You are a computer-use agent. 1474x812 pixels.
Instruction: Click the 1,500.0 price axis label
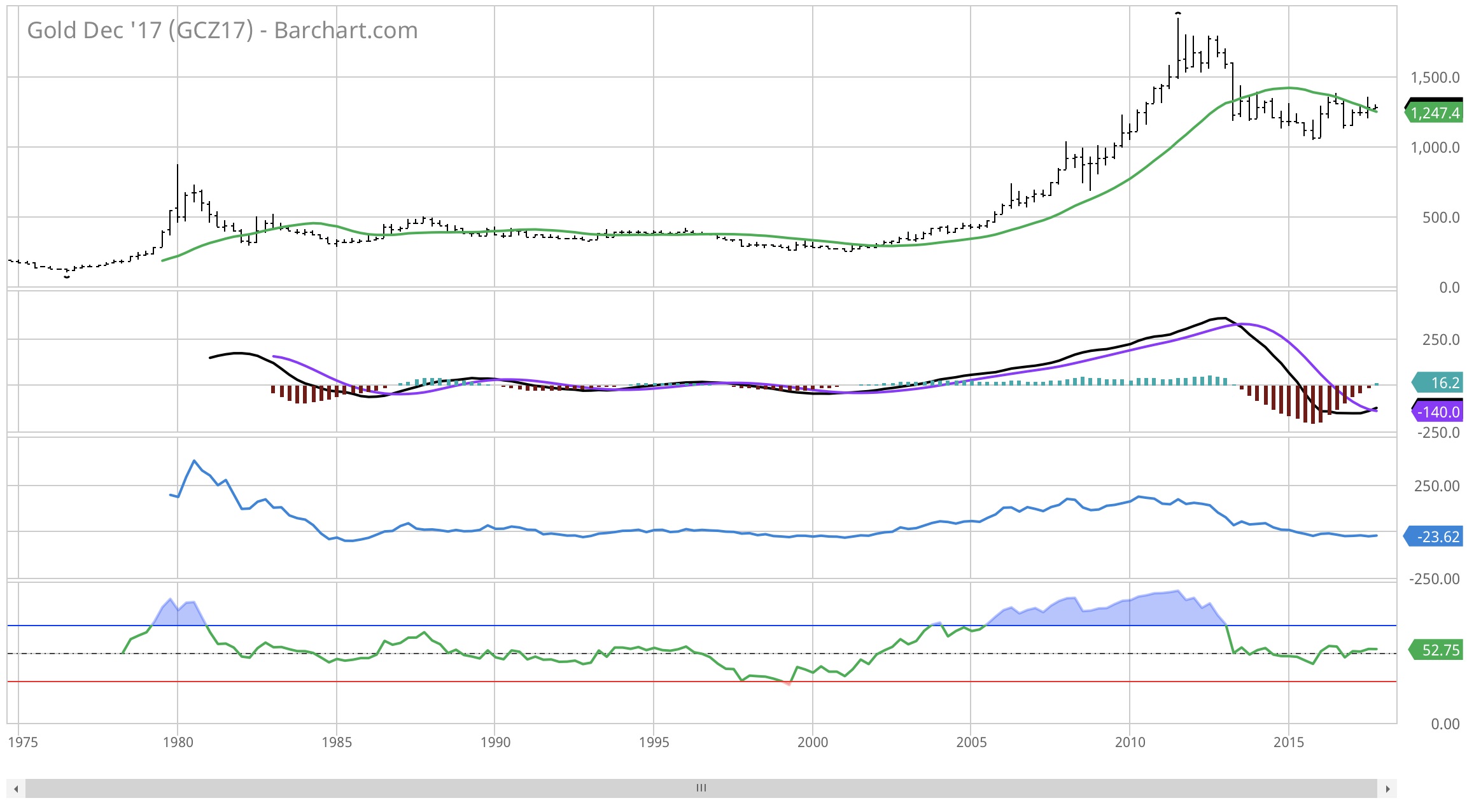click(x=1435, y=78)
